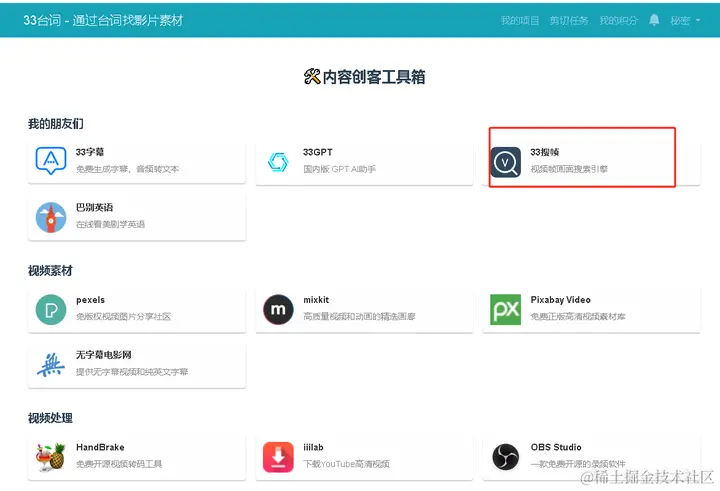Image resolution: width=720 pixels, height=491 pixels.
Task: Click the description 高质量视频和动画的精选画廊
Action: [359, 316]
